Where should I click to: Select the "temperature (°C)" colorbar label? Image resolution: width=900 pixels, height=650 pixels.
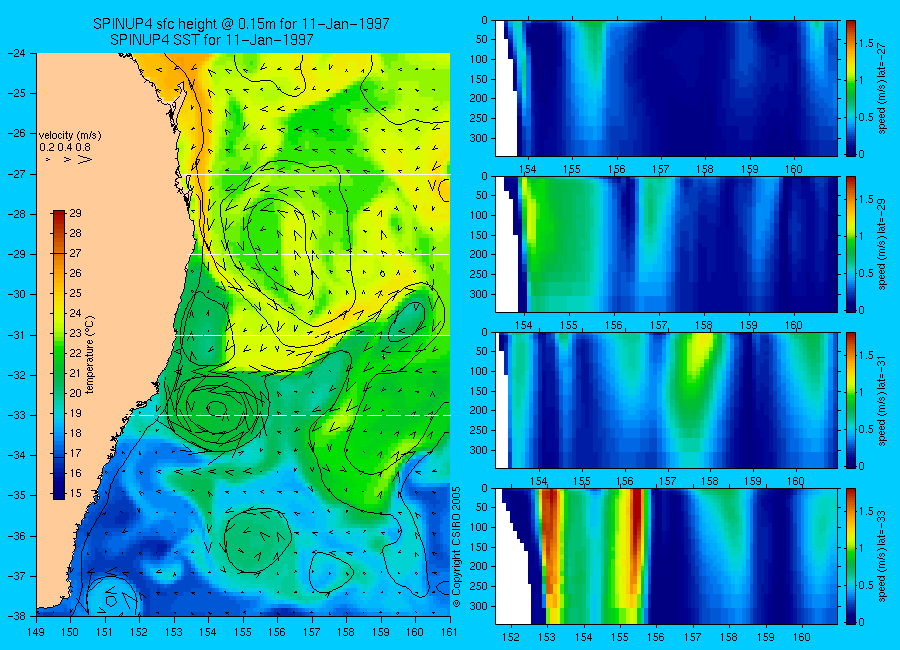[90, 355]
